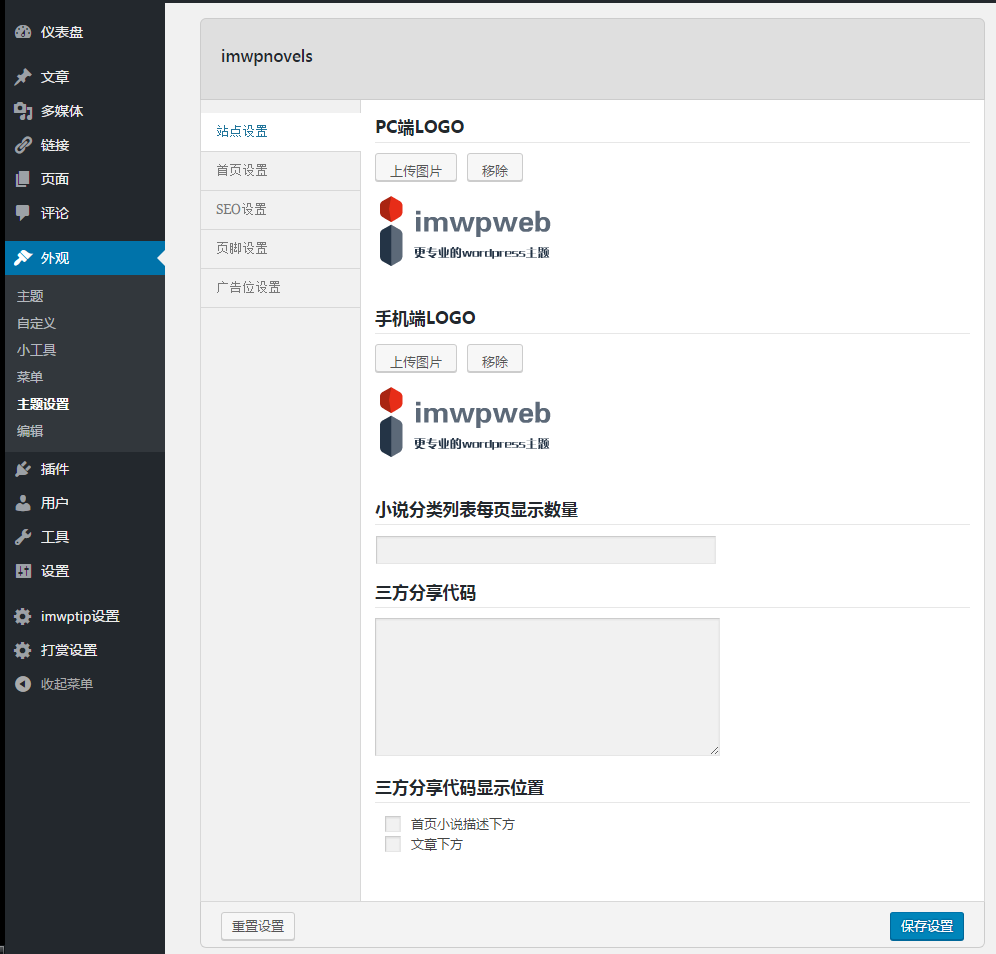Click the 保存设置 button
Image resolution: width=996 pixels, height=954 pixels.
[927, 927]
